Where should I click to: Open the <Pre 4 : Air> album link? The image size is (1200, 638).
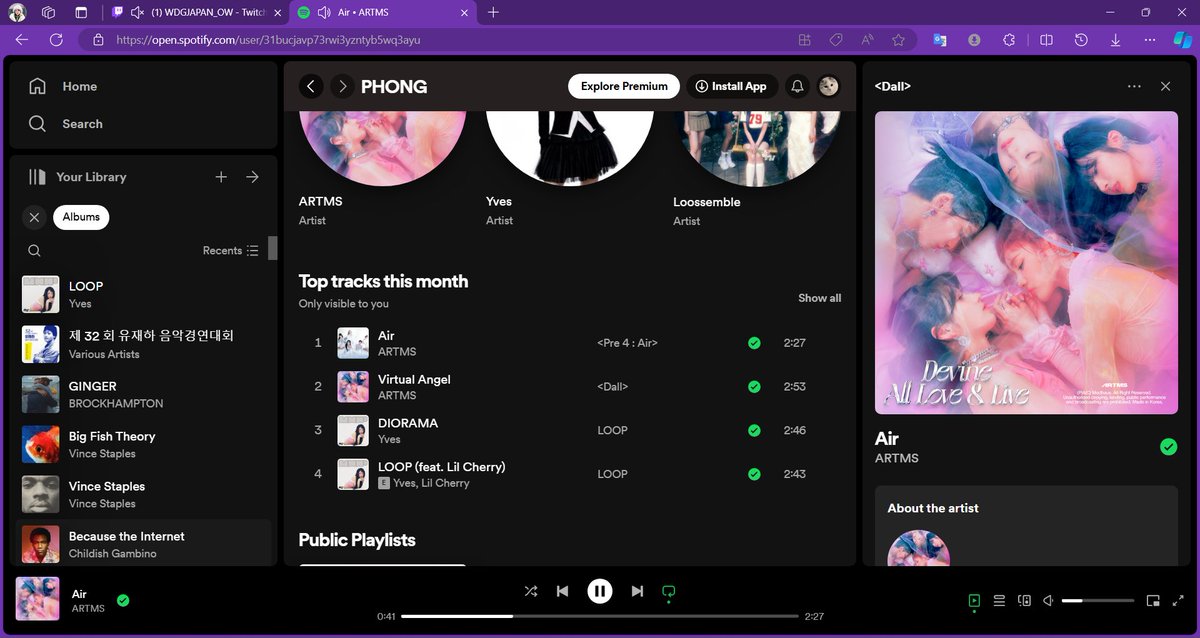coord(627,343)
